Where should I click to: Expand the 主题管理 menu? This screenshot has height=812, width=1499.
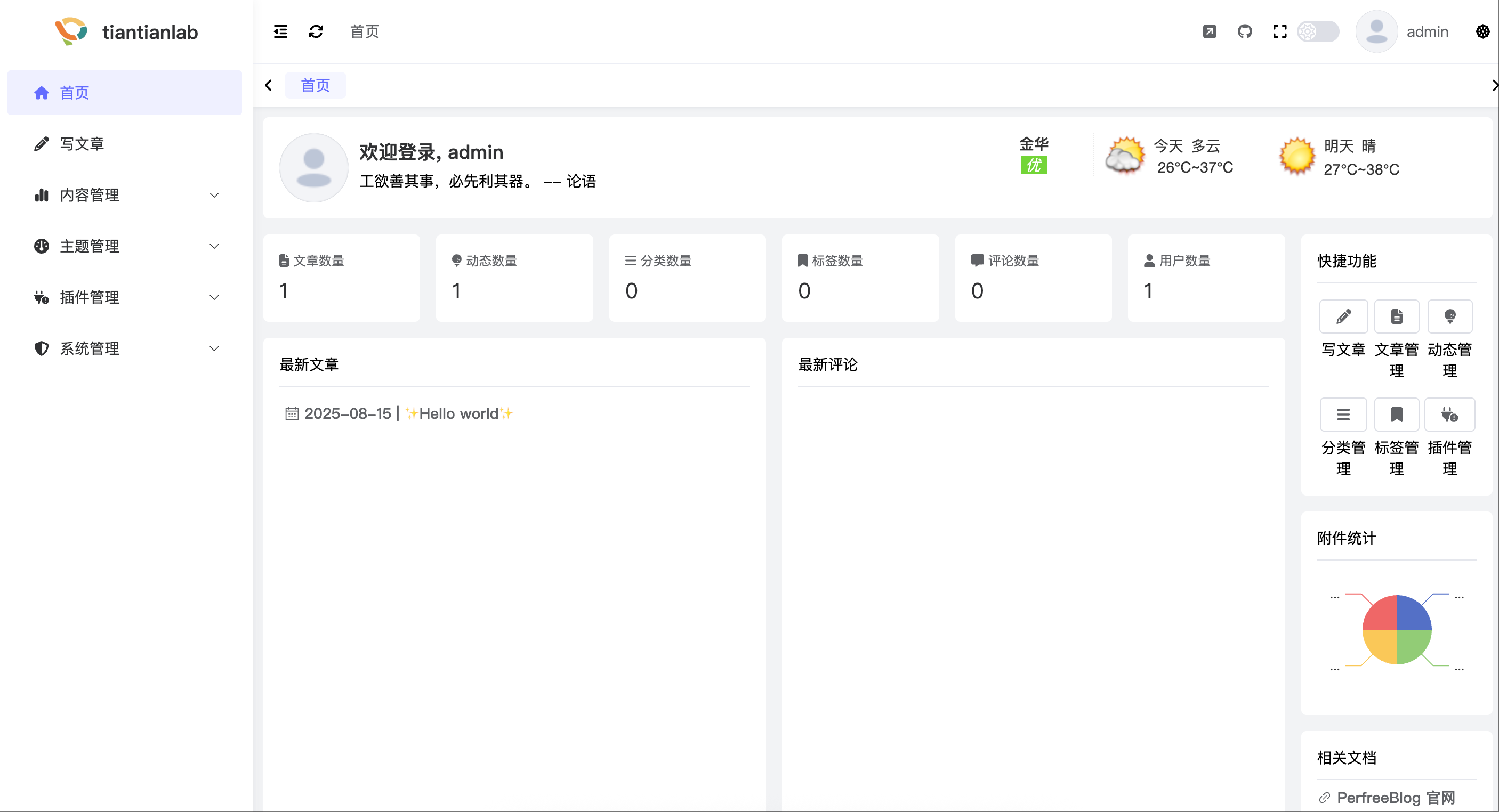125,246
